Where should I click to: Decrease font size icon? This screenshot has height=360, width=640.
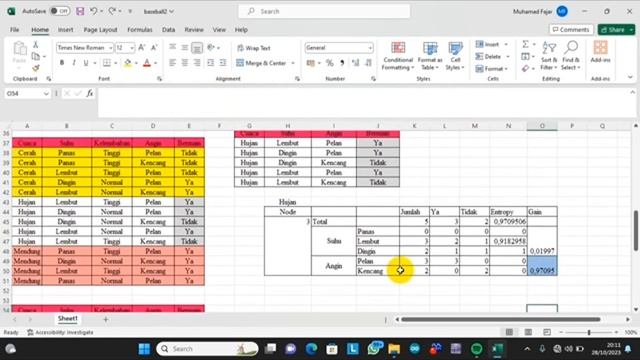point(154,48)
